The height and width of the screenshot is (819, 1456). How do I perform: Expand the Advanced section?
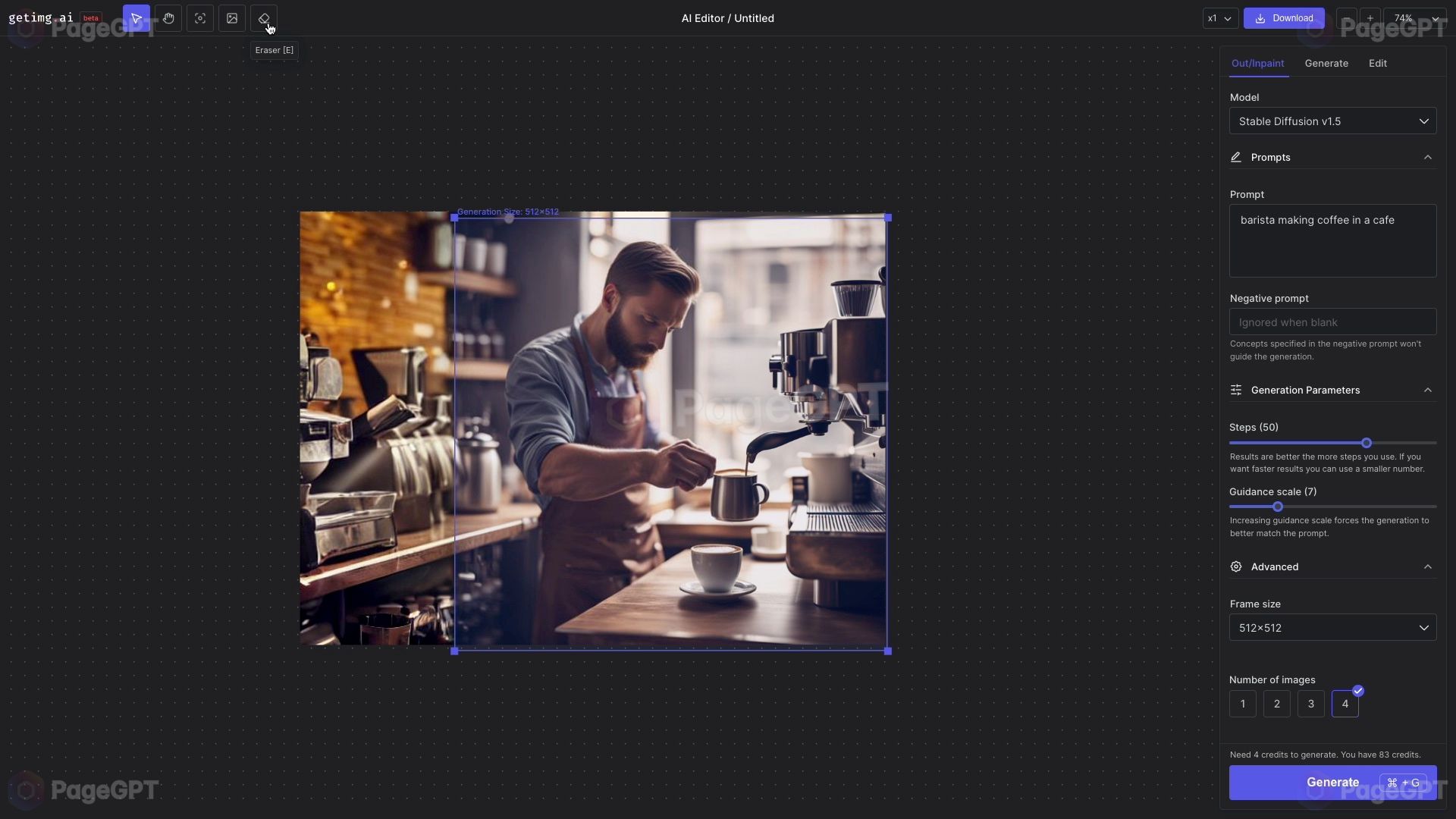click(1333, 567)
